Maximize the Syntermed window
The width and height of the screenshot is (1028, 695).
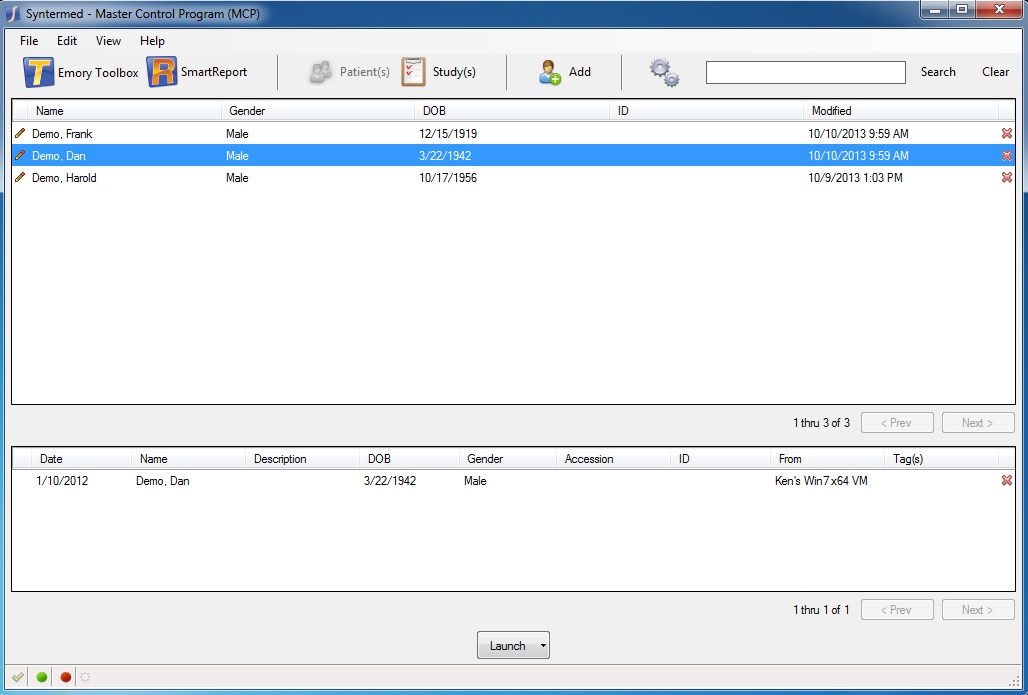(x=962, y=10)
